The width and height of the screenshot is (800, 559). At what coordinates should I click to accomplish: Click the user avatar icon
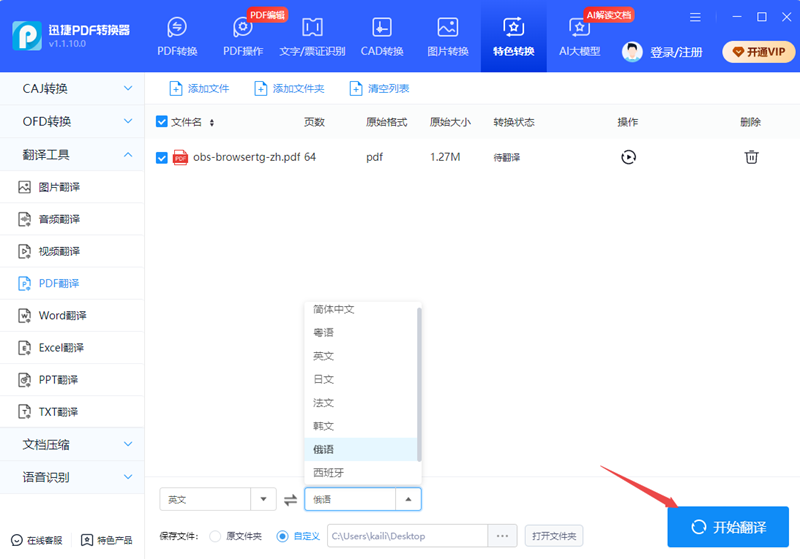tap(632, 52)
